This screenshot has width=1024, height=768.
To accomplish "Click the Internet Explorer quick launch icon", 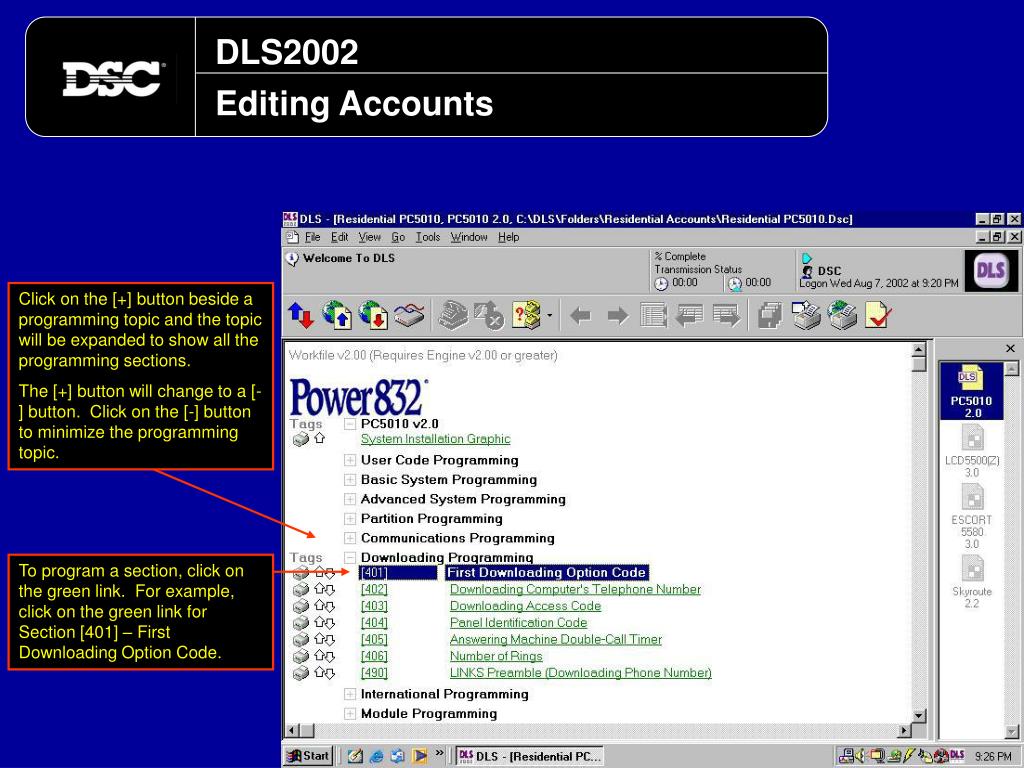I will pyautogui.click(x=377, y=756).
